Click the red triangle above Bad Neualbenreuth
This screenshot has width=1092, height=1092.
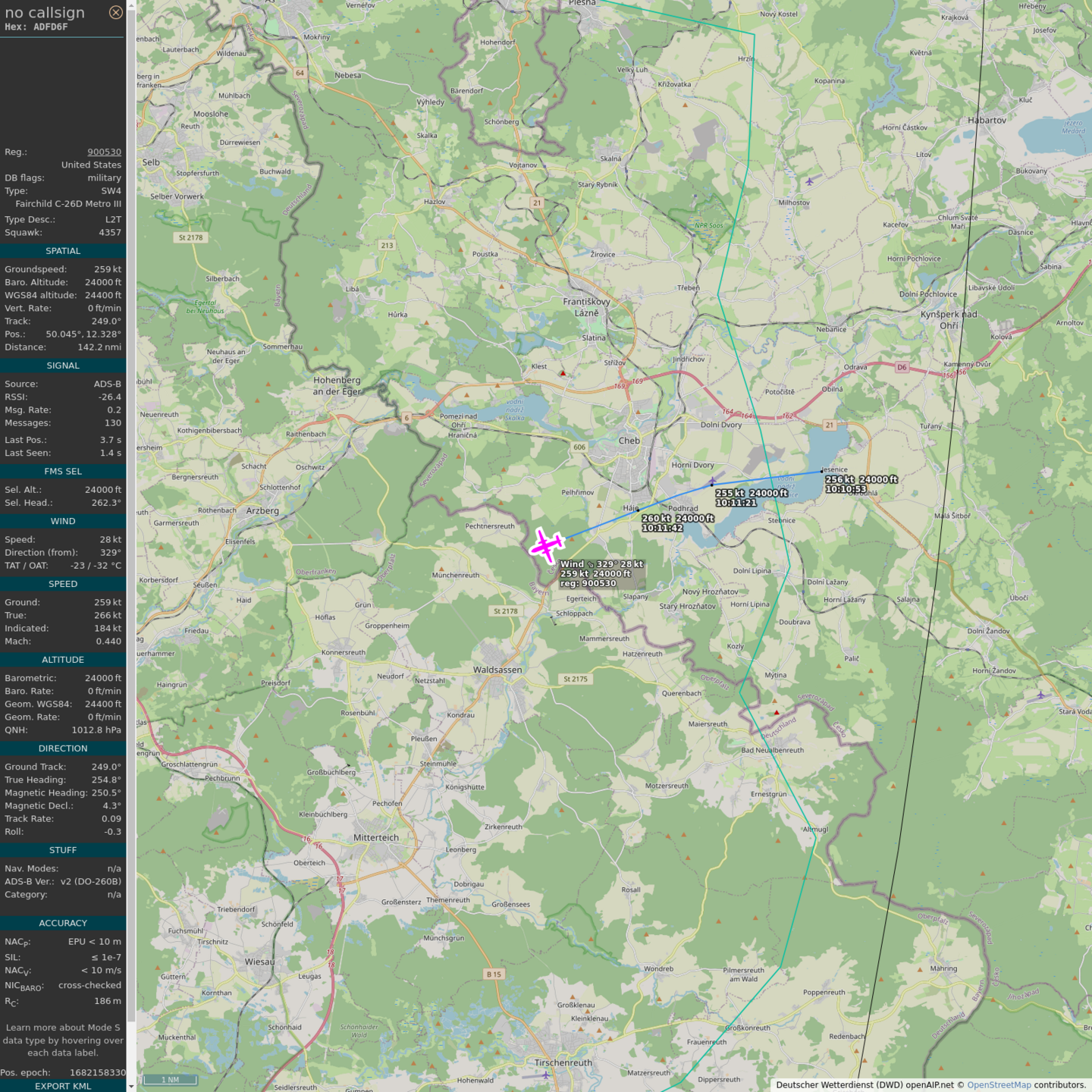pos(776,712)
